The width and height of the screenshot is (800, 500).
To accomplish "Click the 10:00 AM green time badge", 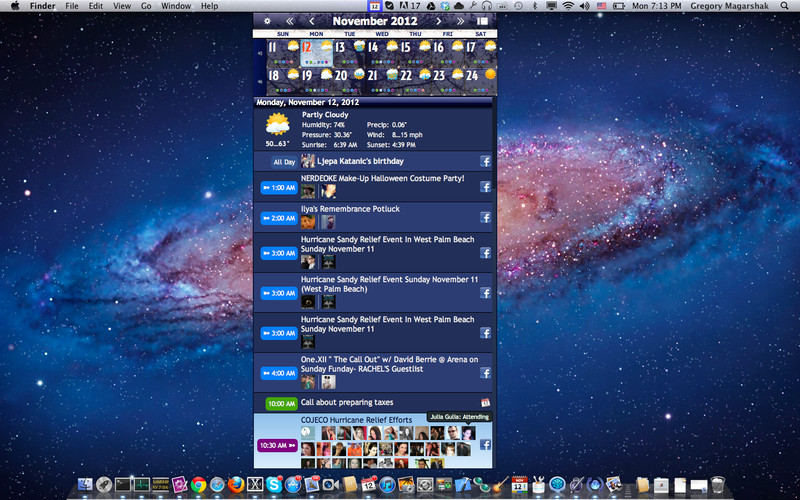I will click(x=282, y=404).
